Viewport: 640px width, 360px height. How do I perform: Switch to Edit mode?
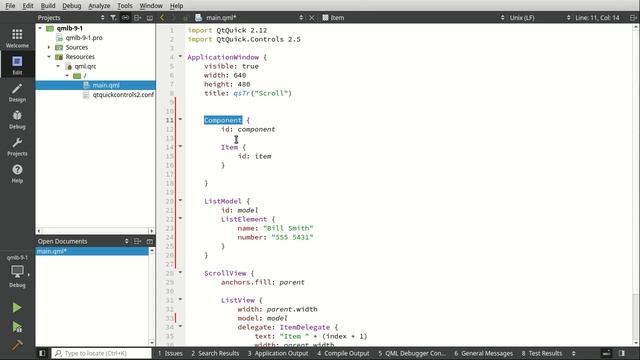tap(17, 65)
